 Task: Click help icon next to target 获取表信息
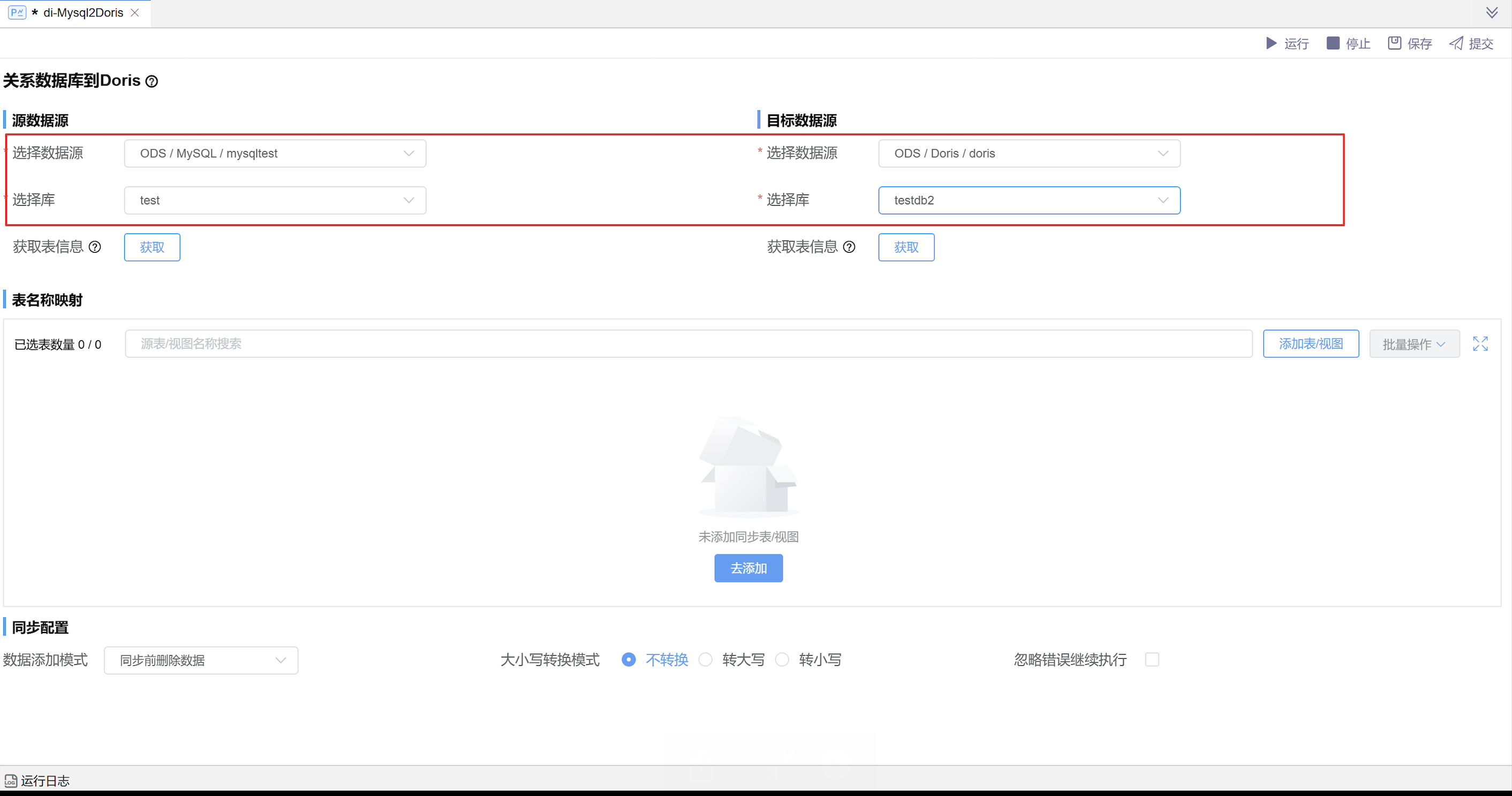(x=849, y=247)
